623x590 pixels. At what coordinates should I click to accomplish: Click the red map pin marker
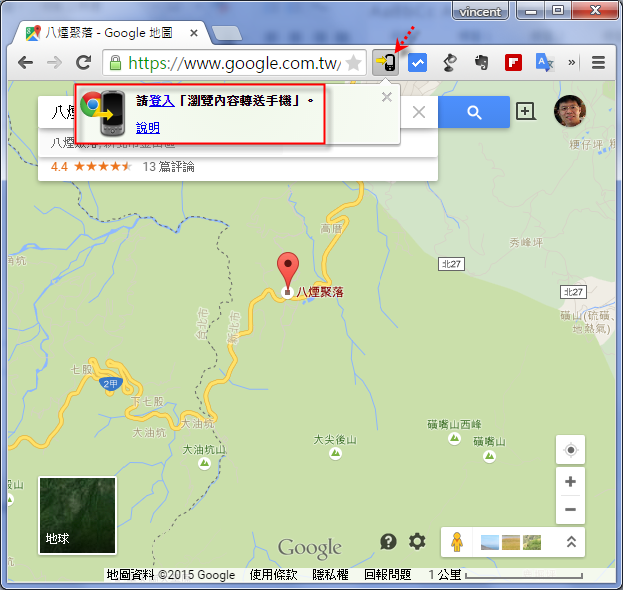[x=288, y=273]
